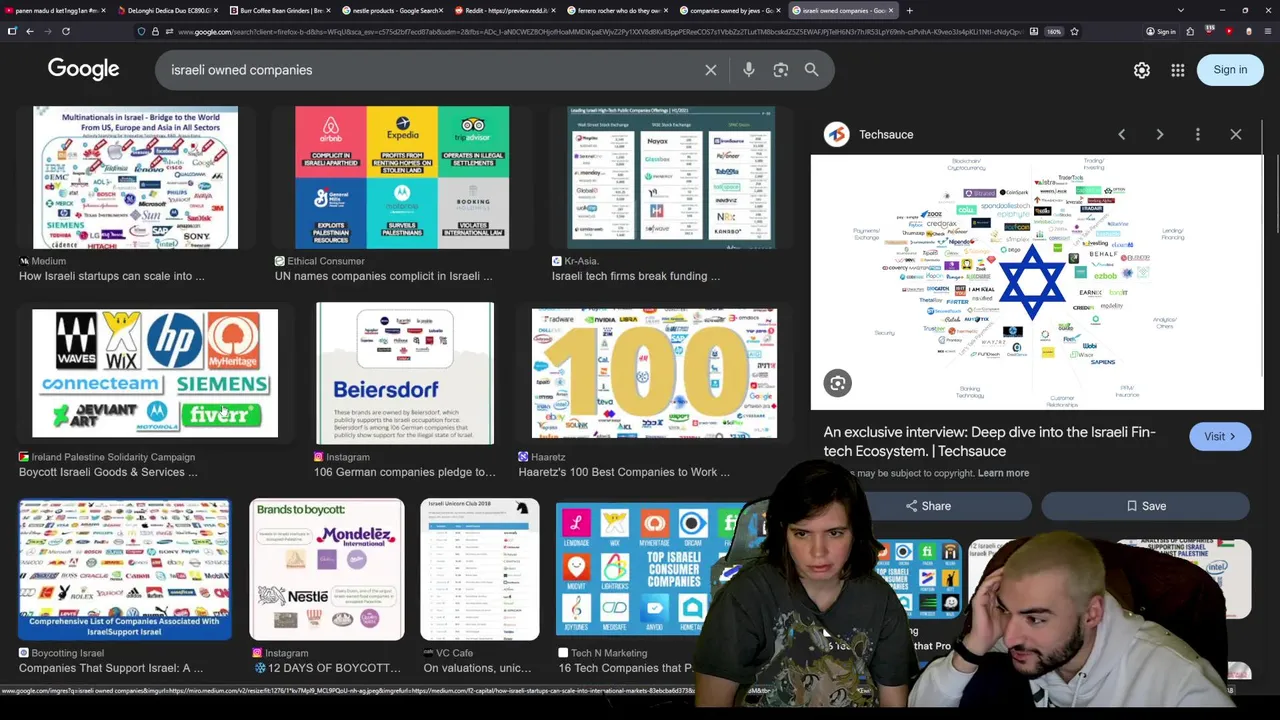Screen dimensions: 1280x720
Task: Open the Google apps grid
Action: pyautogui.click(x=1178, y=70)
